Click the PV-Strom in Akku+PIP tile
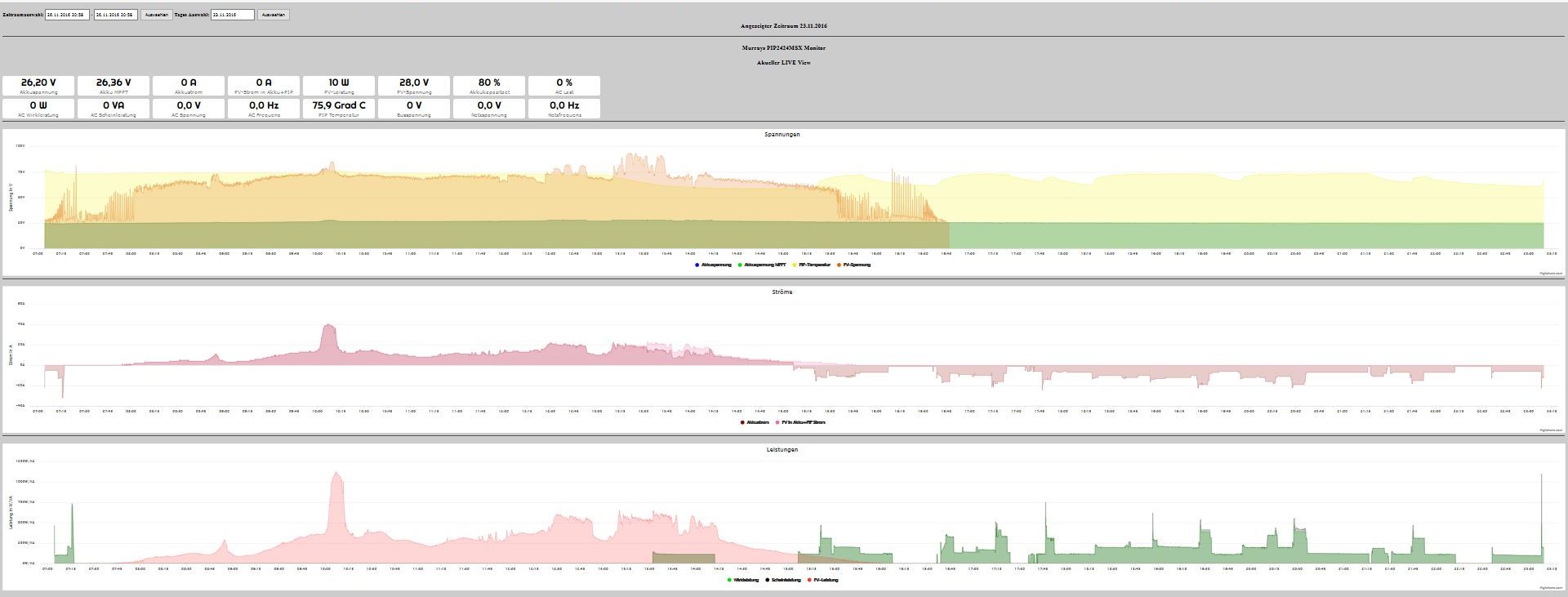 point(264,86)
